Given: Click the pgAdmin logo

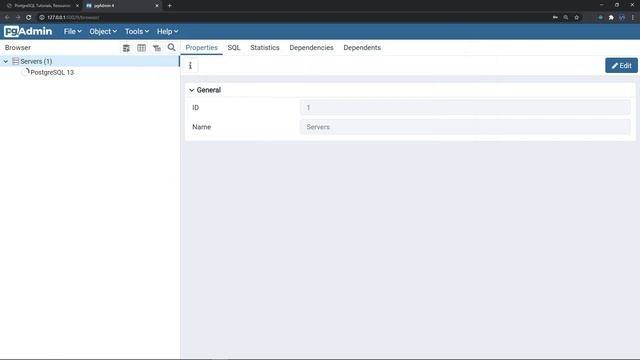Looking at the screenshot, I should coord(28,31).
